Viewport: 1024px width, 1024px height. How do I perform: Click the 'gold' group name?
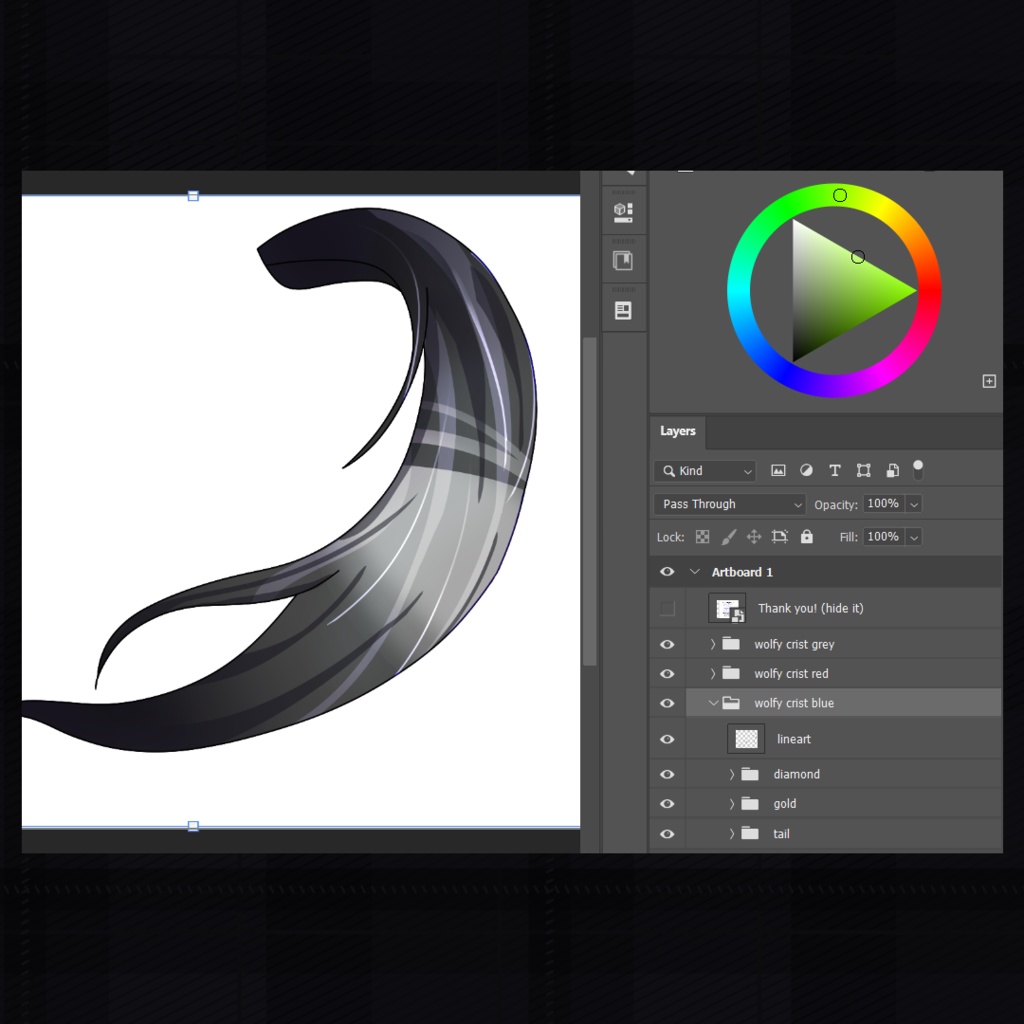point(784,804)
